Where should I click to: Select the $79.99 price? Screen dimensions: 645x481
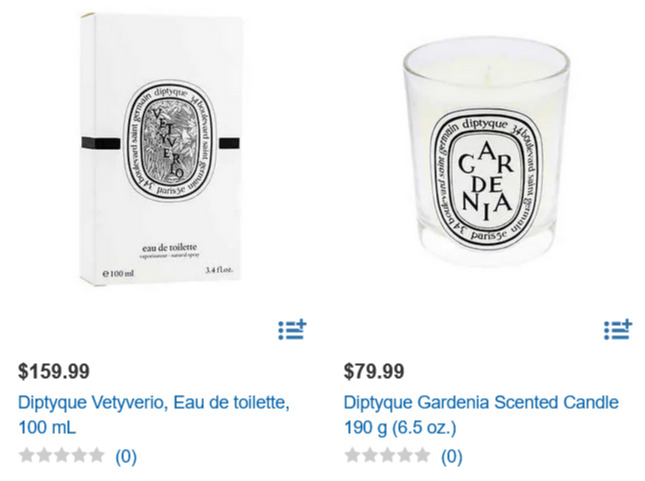point(374,371)
